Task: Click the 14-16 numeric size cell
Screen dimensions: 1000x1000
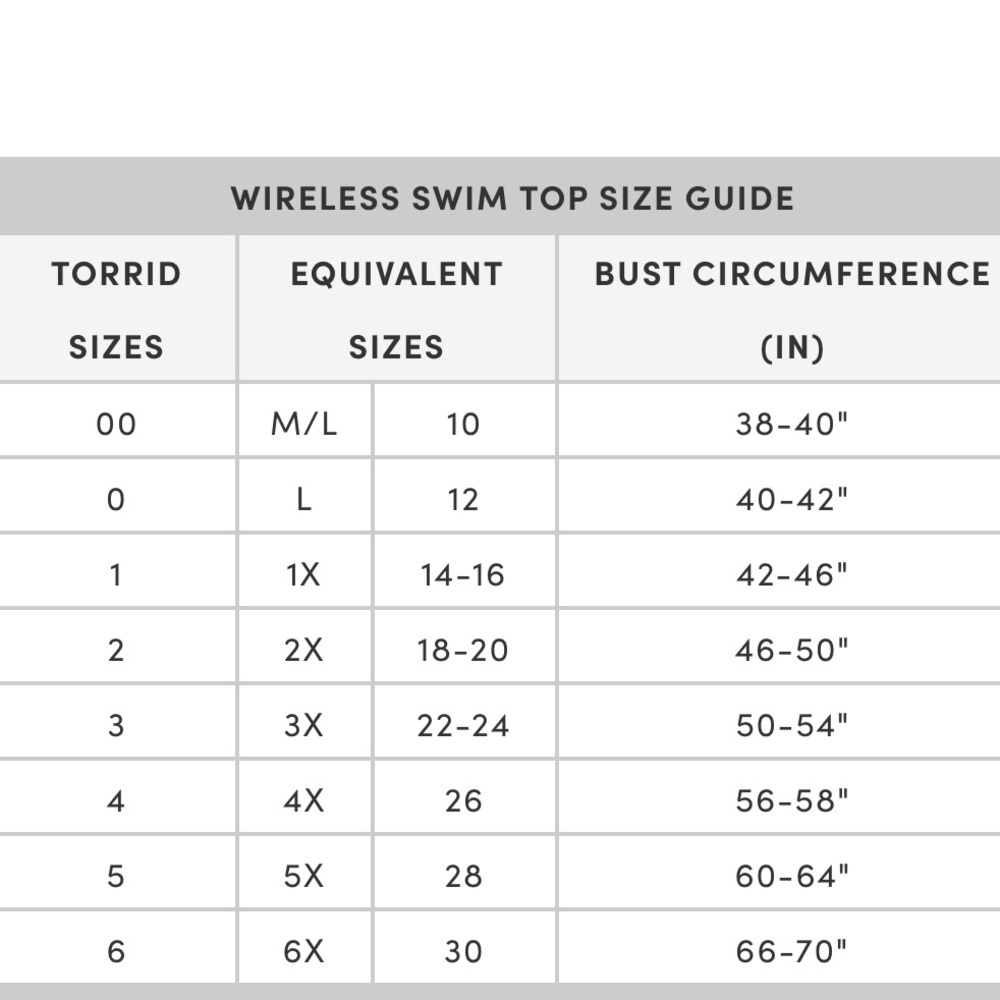Action: click(x=463, y=575)
